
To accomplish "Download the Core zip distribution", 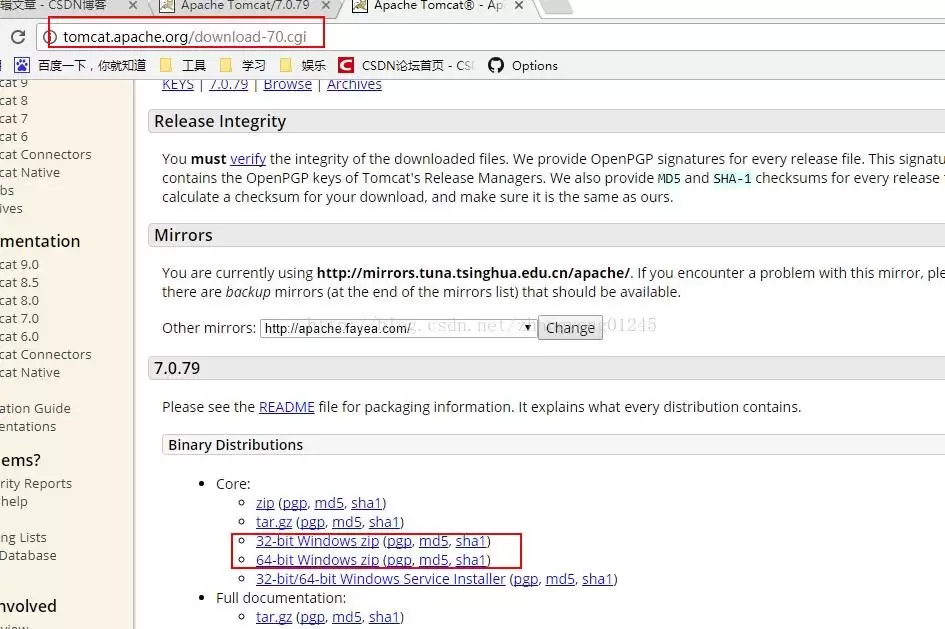I will click(265, 503).
